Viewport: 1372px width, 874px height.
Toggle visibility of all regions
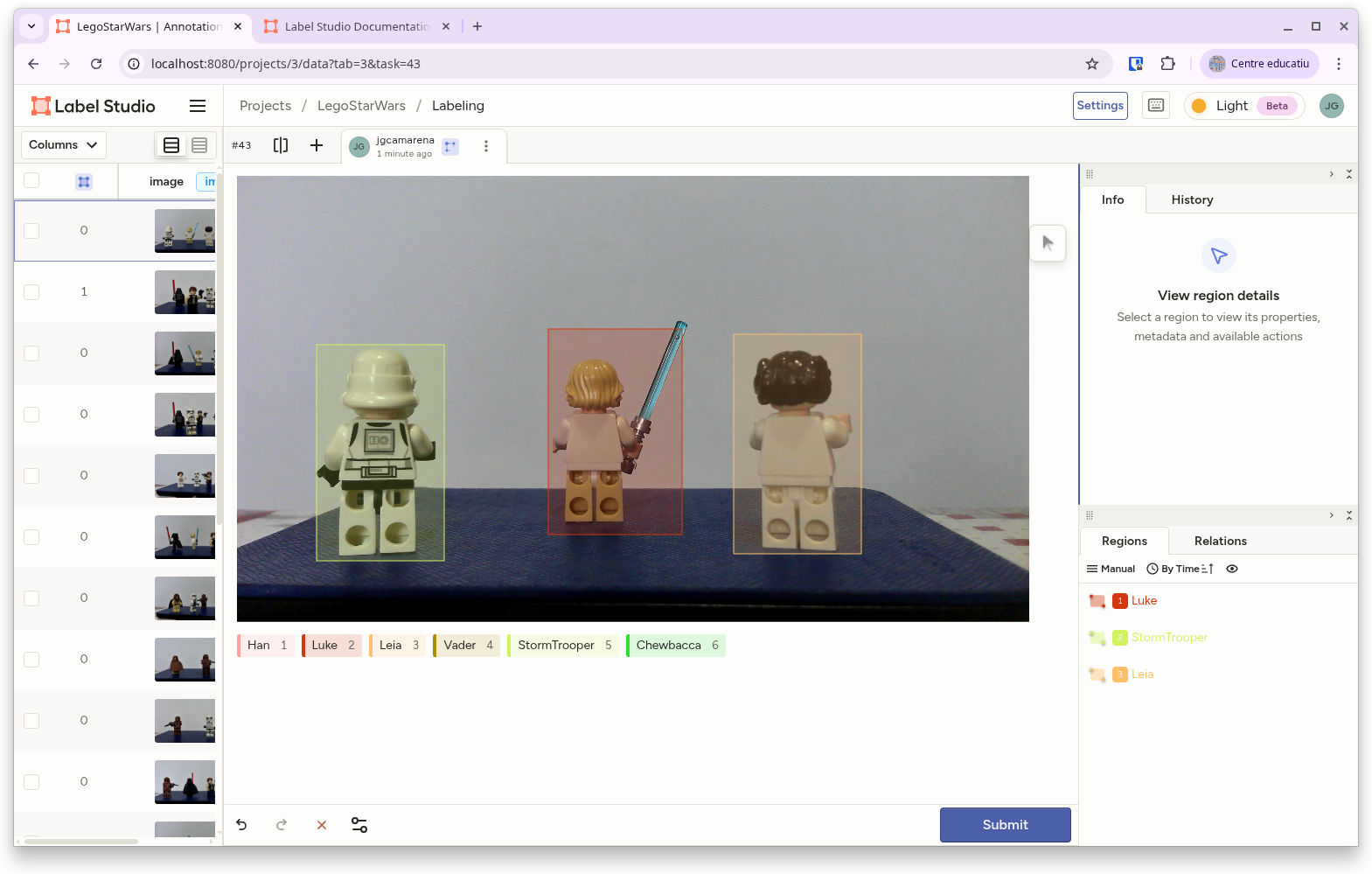[x=1232, y=569]
